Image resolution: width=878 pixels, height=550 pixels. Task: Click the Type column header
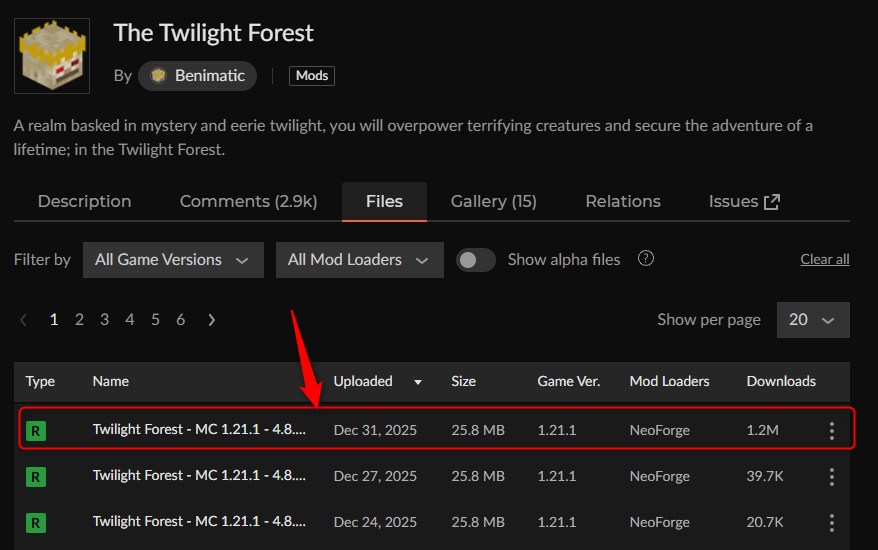point(40,381)
